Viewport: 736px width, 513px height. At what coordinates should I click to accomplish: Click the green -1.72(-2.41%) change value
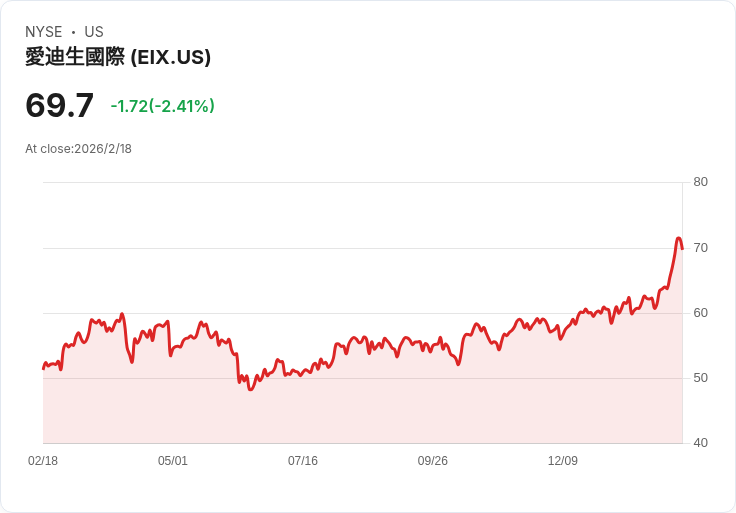162,106
